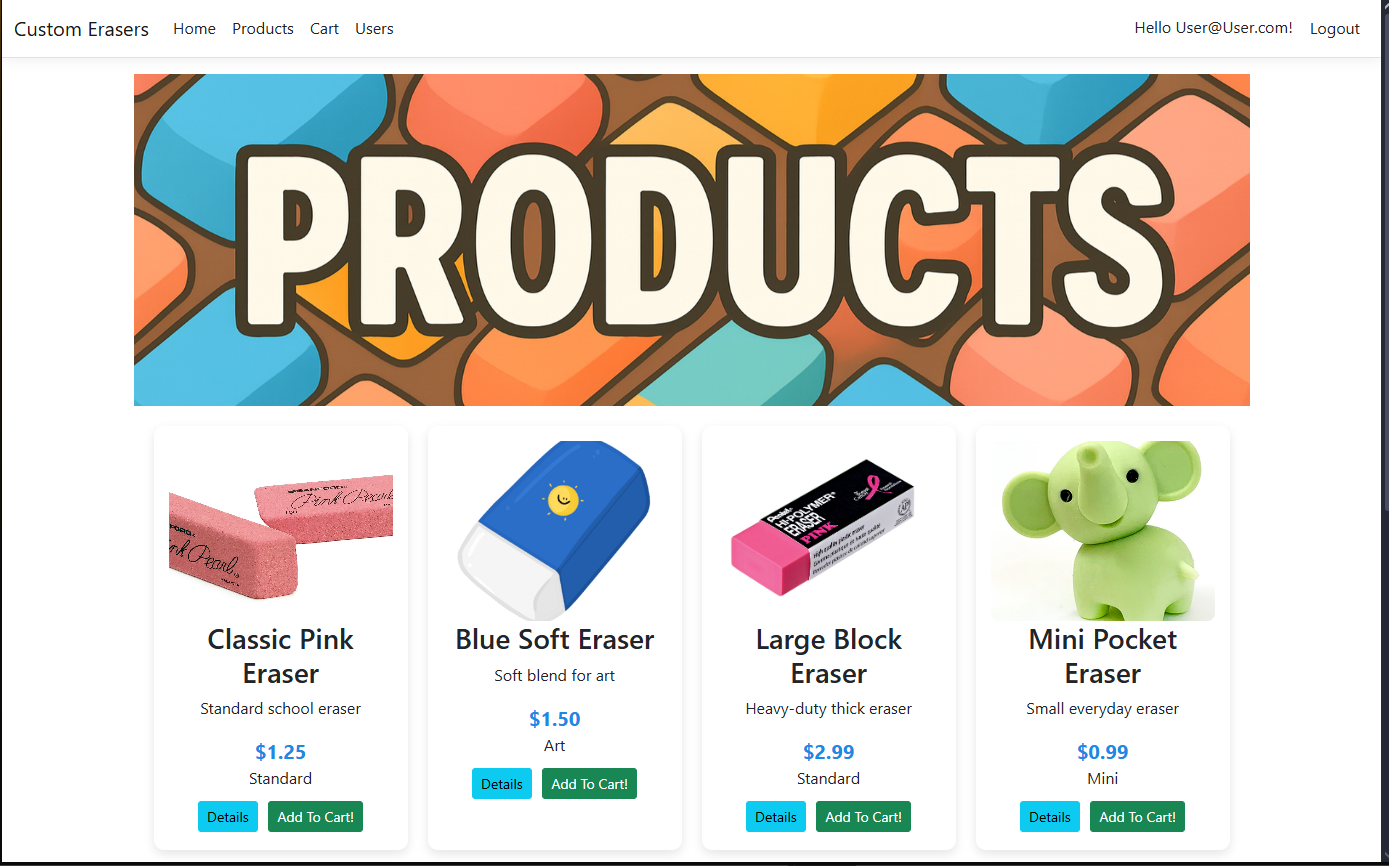Click the blue eraser product image

555,531
